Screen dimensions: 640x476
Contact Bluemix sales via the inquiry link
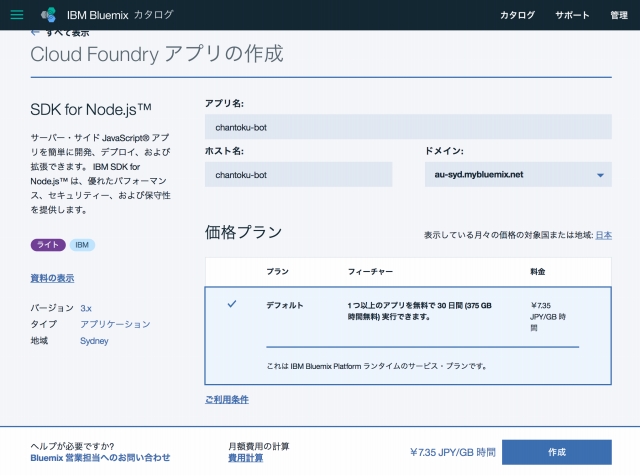100,458
